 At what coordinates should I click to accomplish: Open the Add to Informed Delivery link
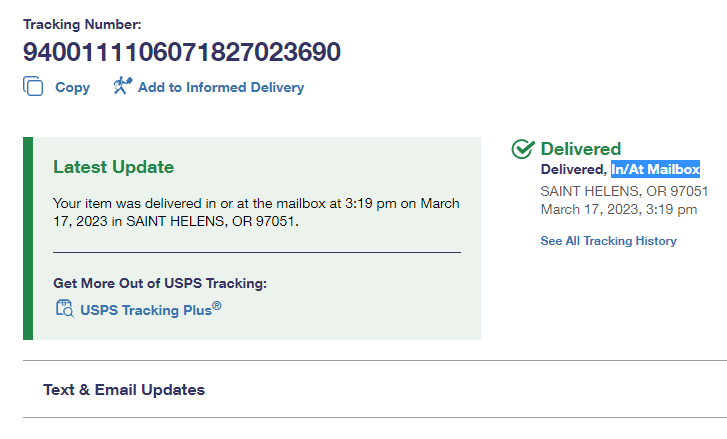[220, 87]
